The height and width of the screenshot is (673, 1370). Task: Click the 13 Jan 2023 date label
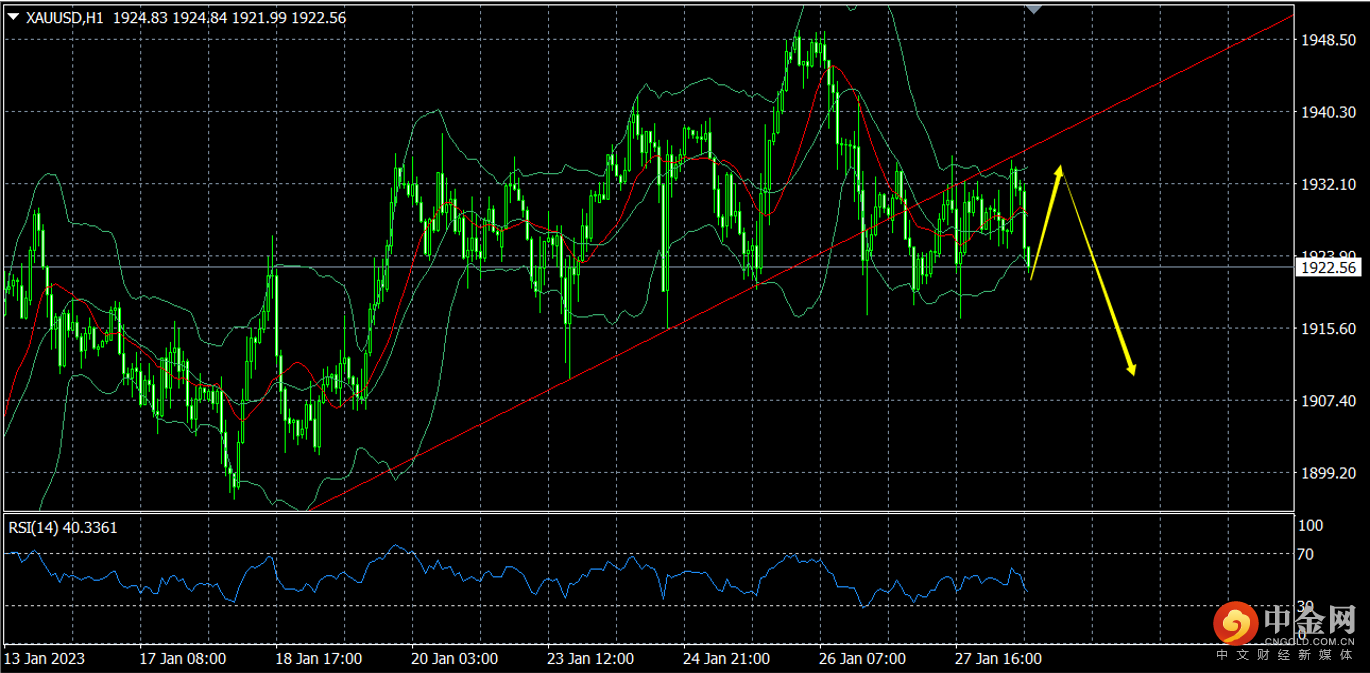[x=44, y=659]
